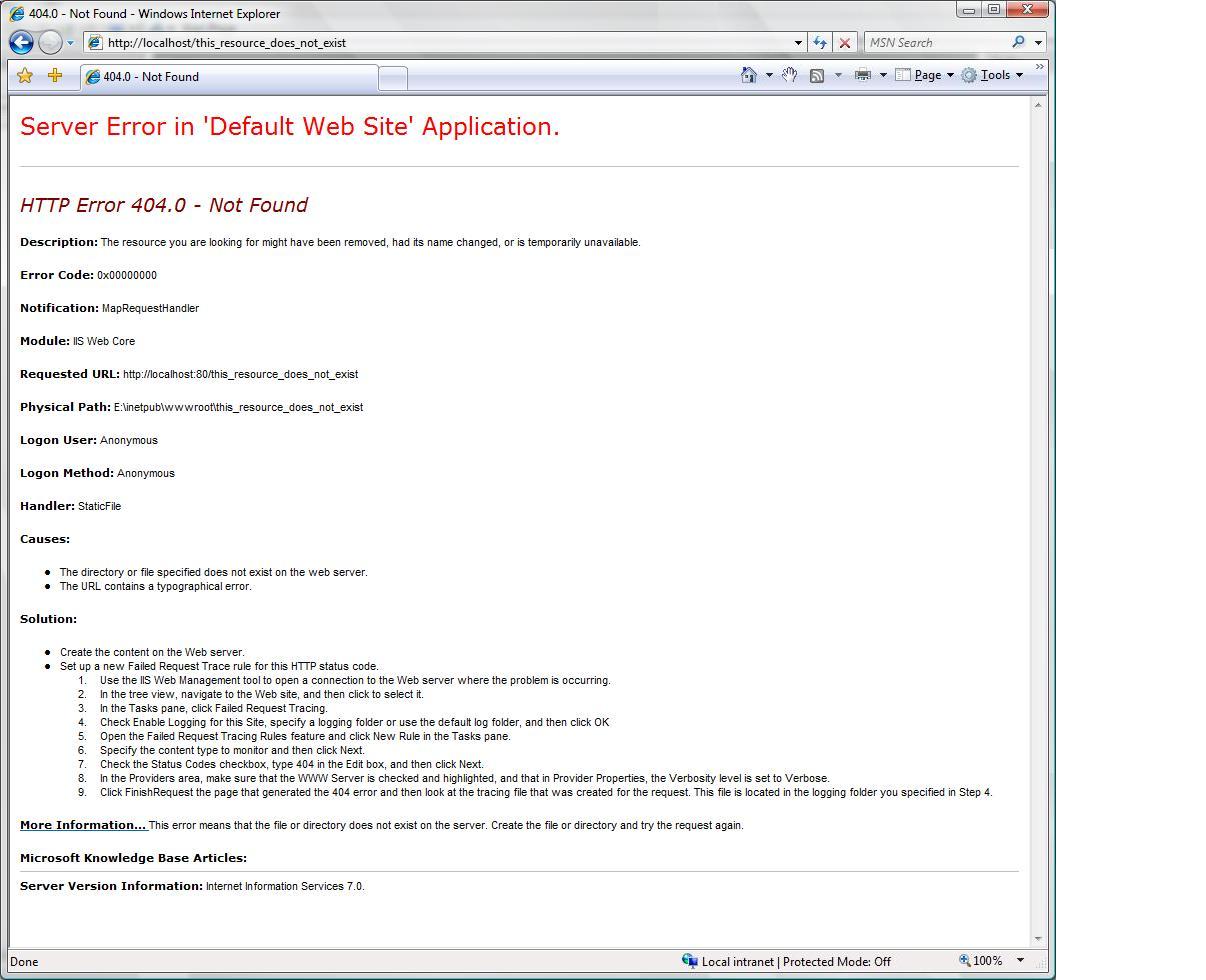Screen dimensions: 1206x980
Task: Open the Favorites Center star icon
Action: (x=25, y=75)
